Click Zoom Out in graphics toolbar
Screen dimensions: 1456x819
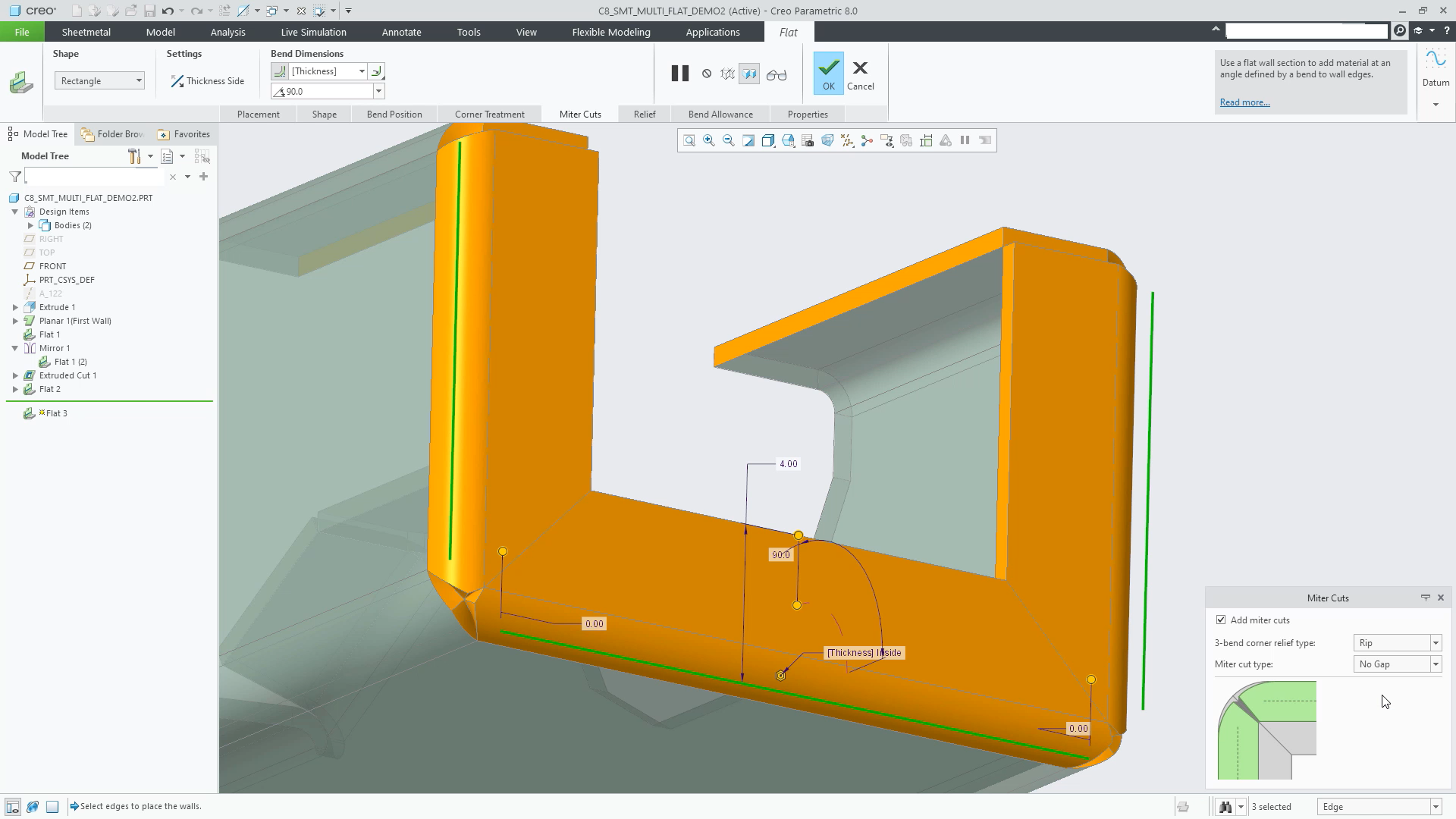click(729, 140)
